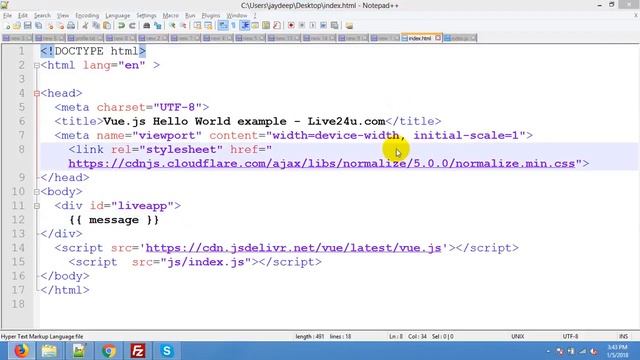Open the Language menu
Viewport: 640px width, 360px height.
point(118,16)
